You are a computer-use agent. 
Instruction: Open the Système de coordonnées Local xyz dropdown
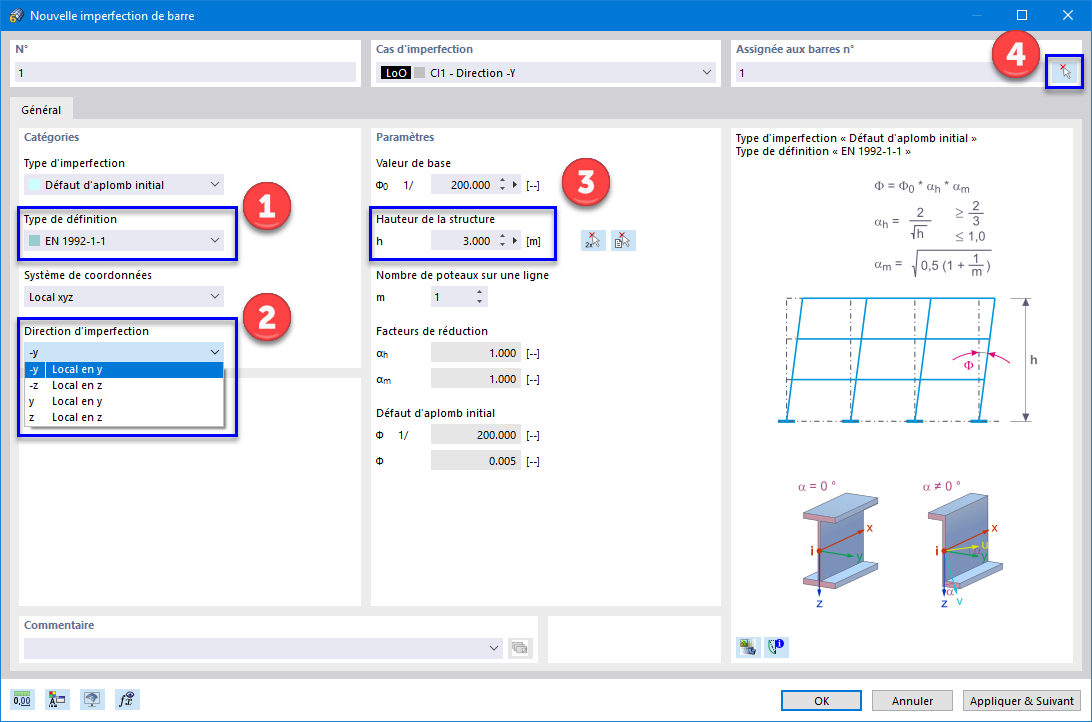click(x=124, y=297)
